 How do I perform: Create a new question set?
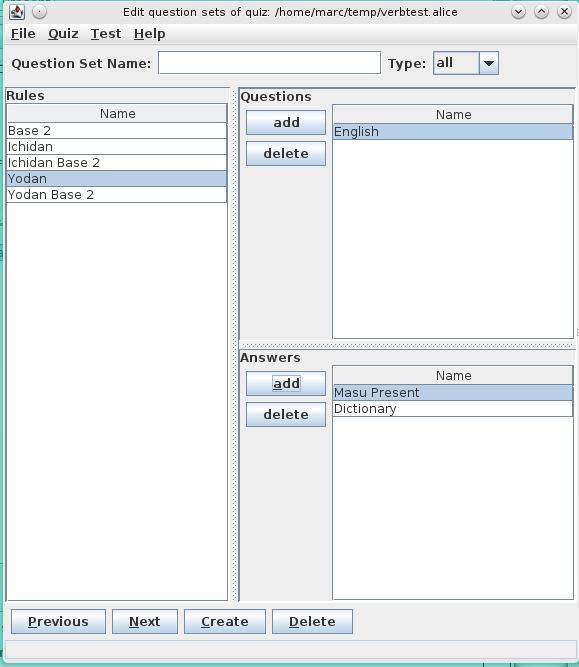[x=225, y=622]
